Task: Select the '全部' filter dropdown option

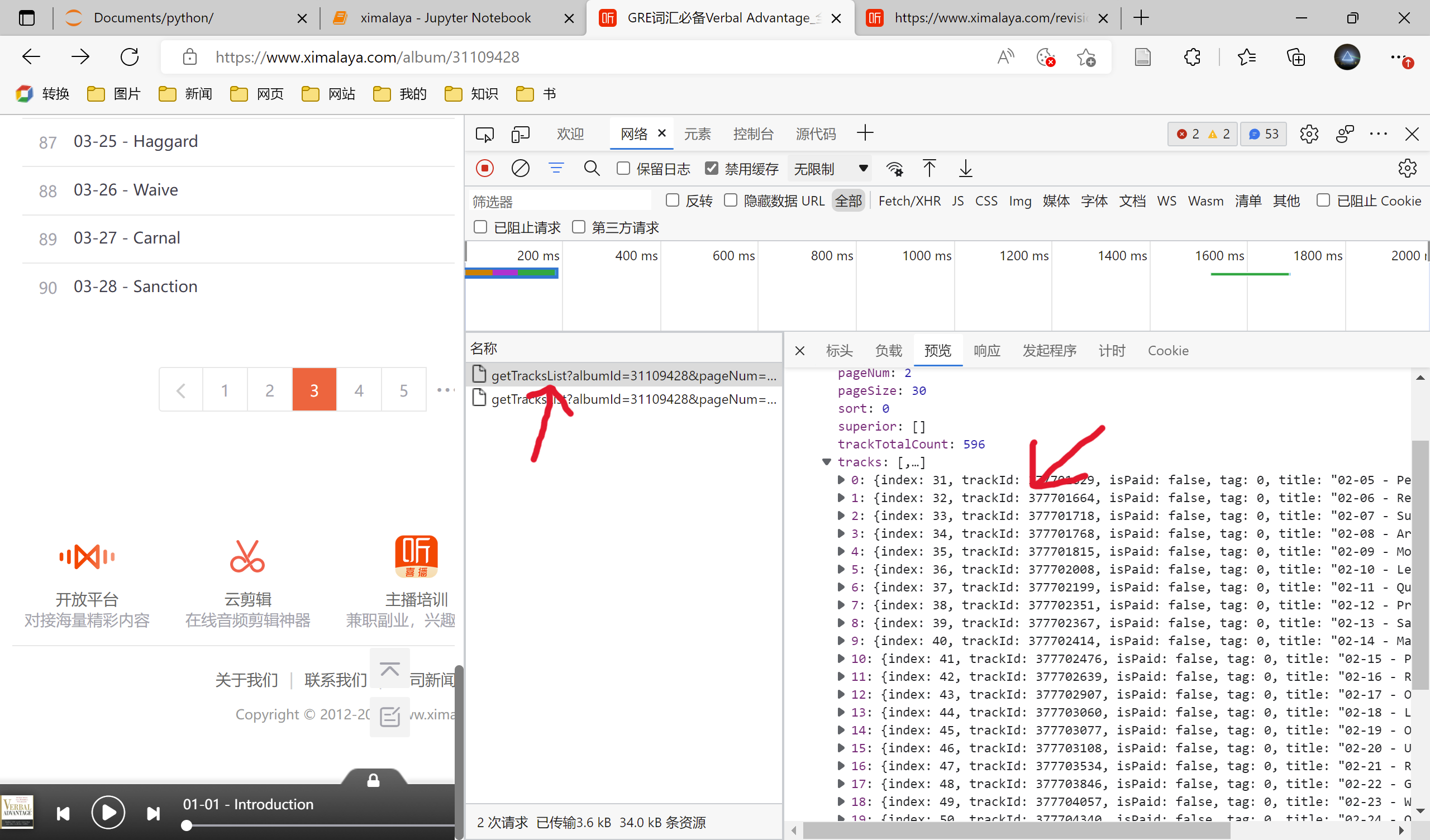Action: [849, 201]
